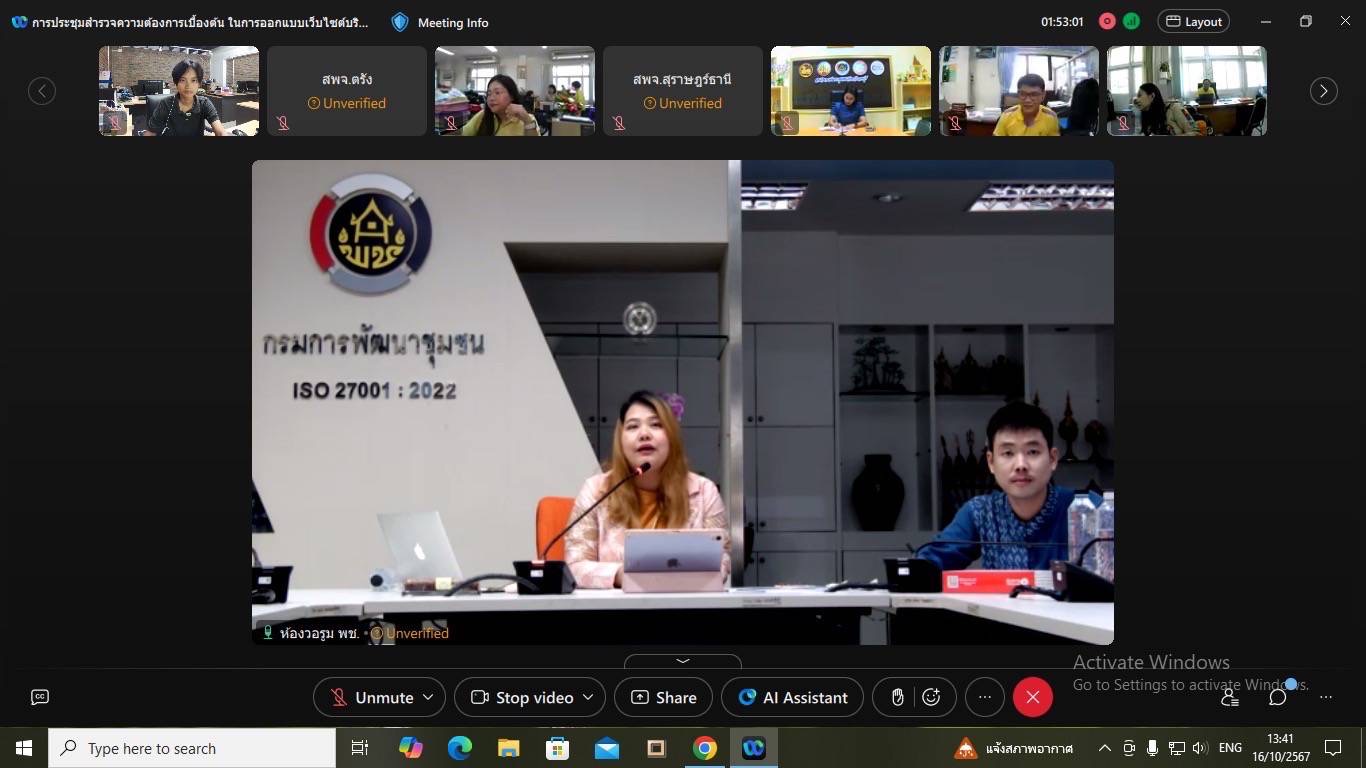Toggle Stop video button
The image size is (1366, 768).
(522, 697)
